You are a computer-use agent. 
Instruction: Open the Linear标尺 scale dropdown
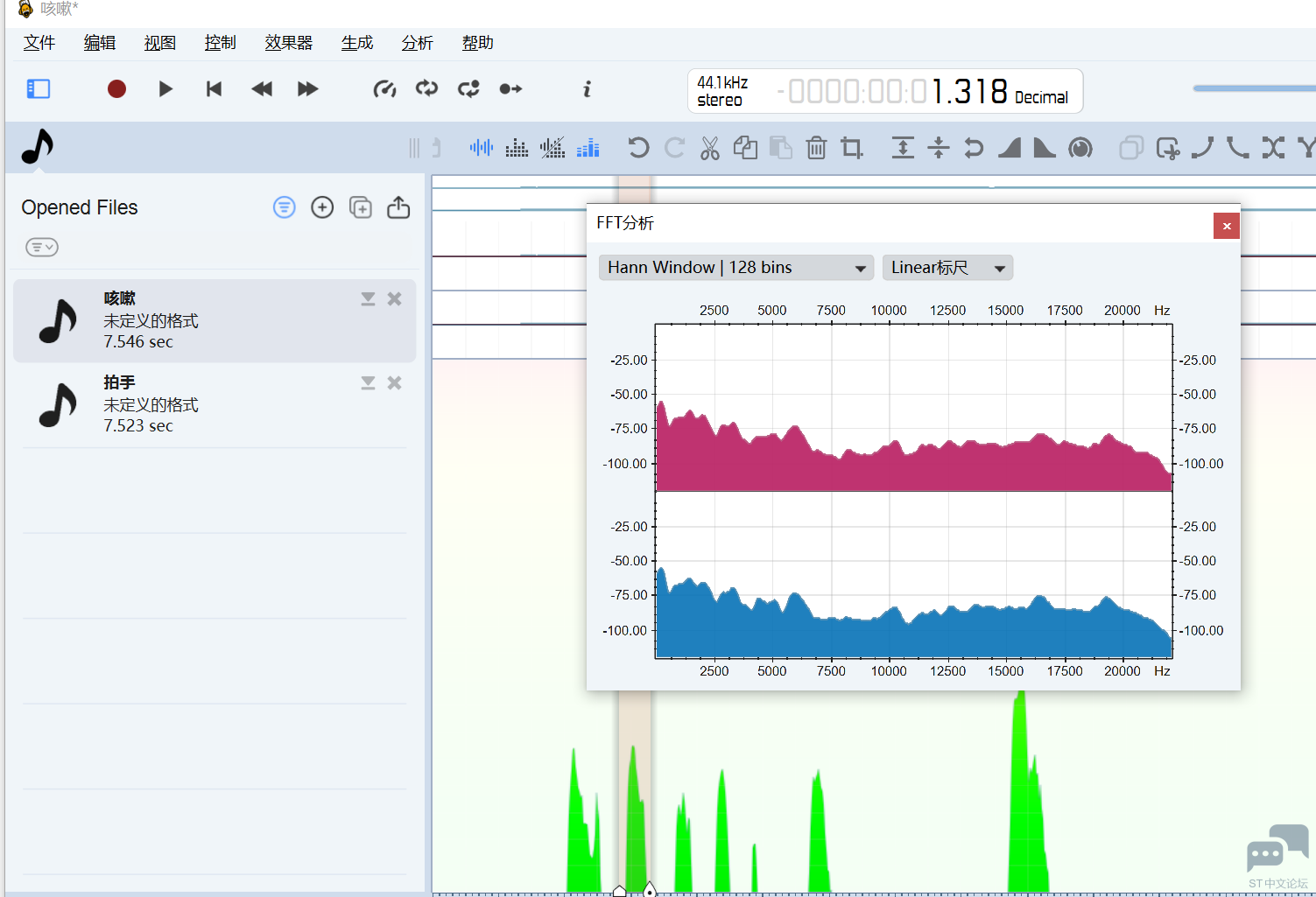coord(947,268)
